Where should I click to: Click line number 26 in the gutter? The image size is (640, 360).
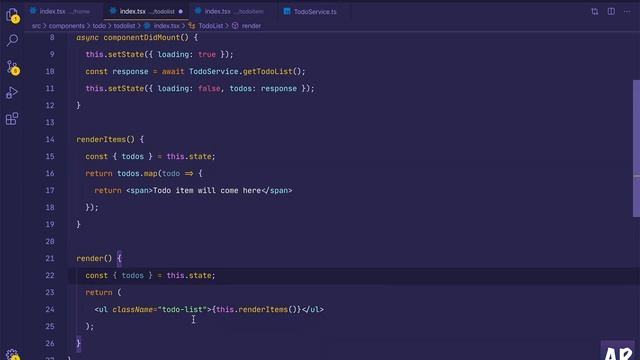pos(50,344)
